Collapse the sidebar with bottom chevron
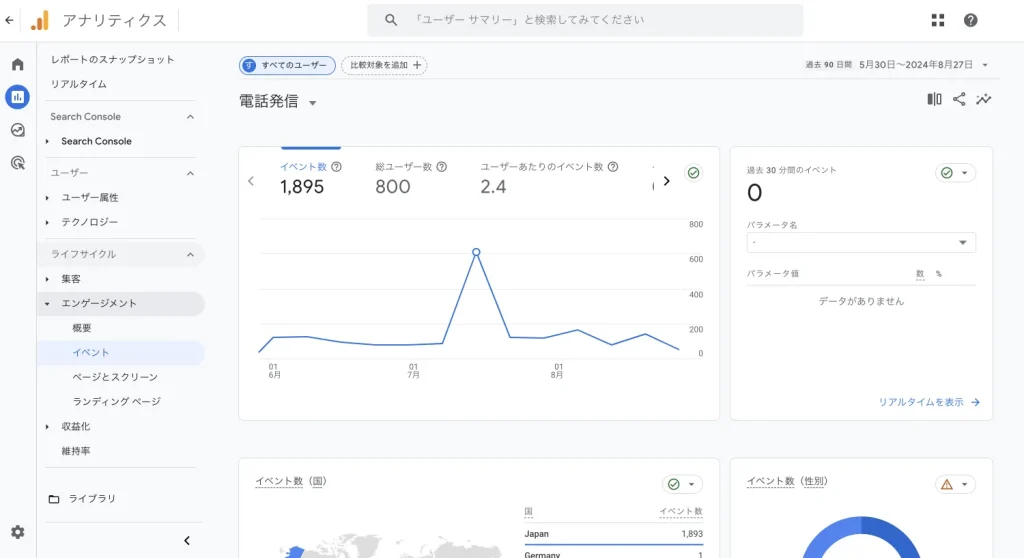This screenshot has width=1024, height=558. coord(187,540)
